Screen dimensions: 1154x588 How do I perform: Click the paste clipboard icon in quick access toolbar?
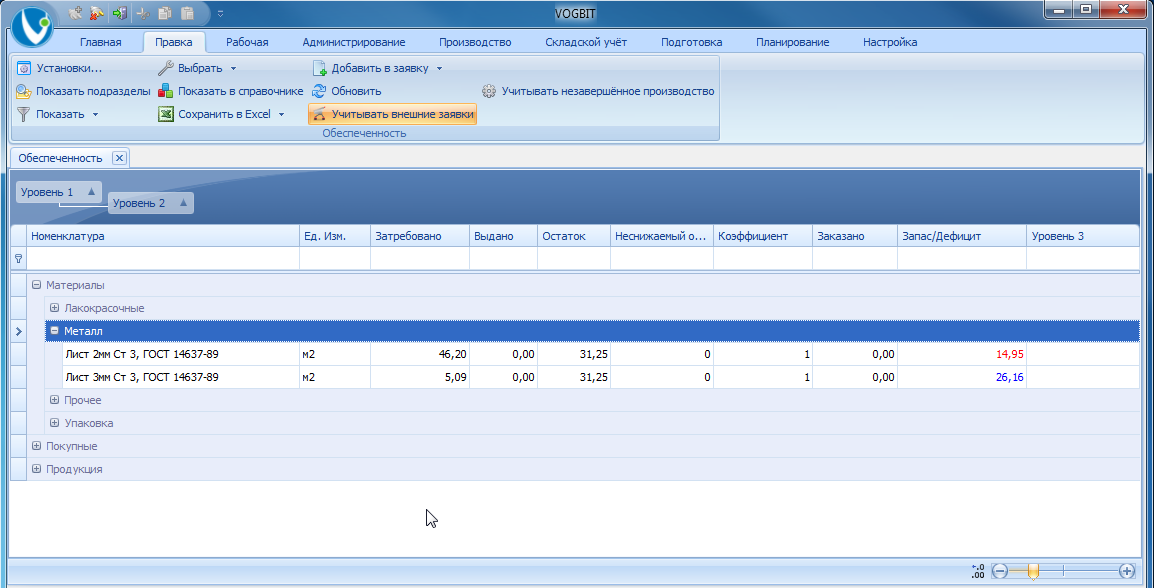(x=187, y=13)
